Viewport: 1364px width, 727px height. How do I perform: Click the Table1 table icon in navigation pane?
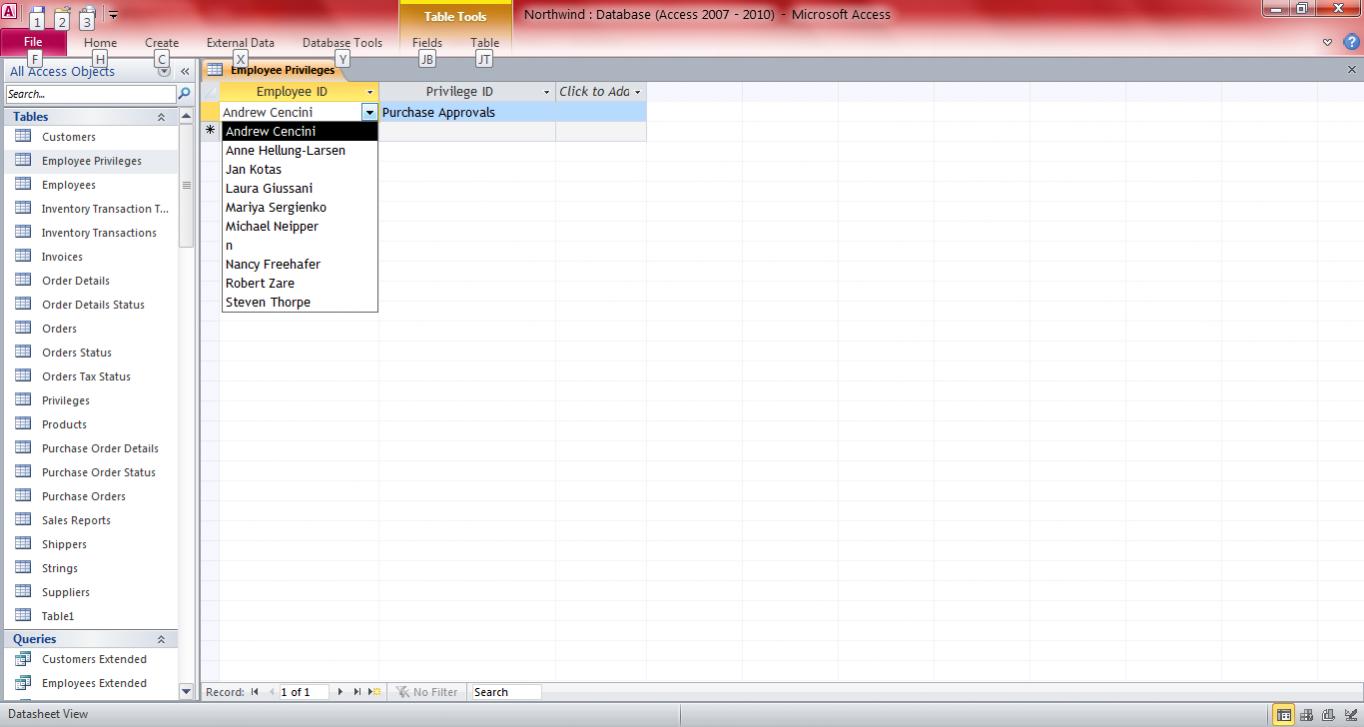point(23,616)
